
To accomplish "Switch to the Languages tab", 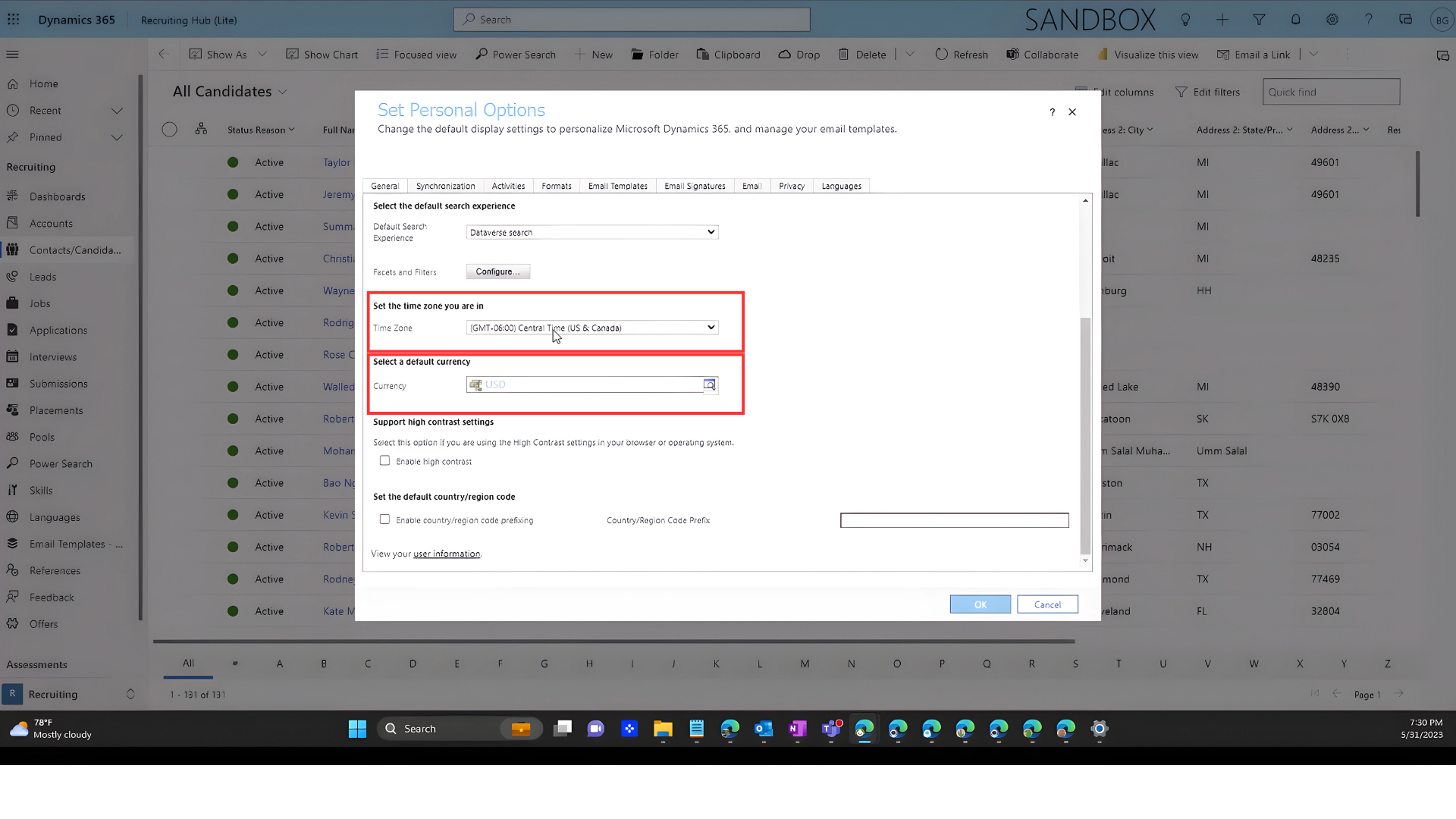I will point(841,186).
